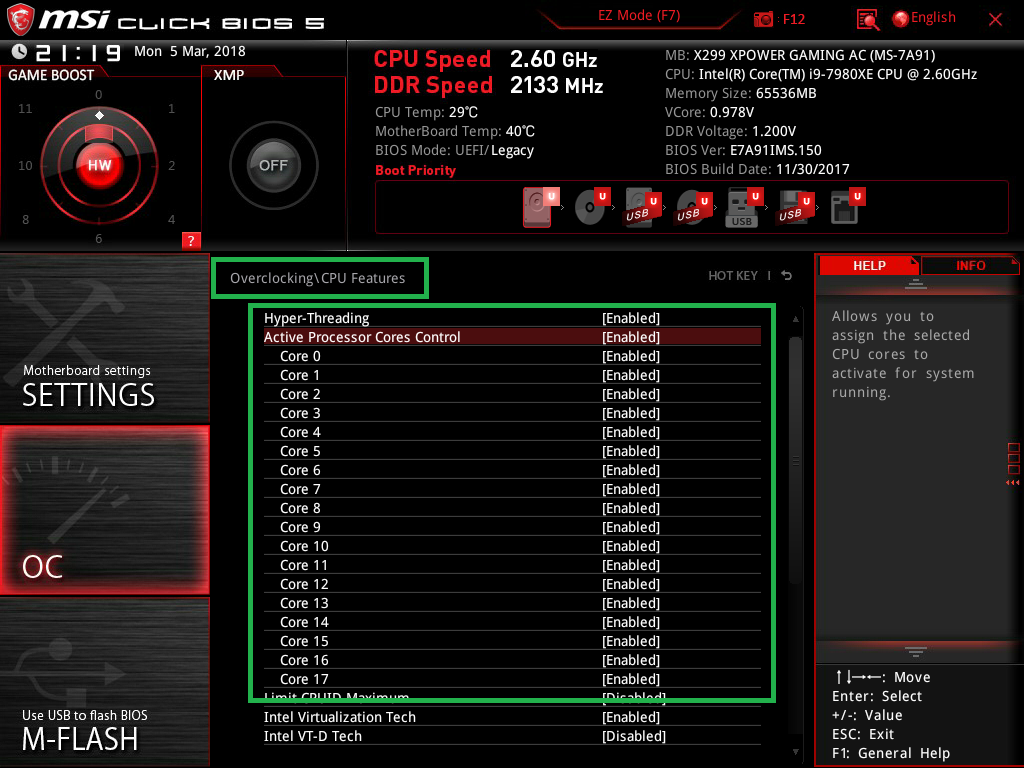Viewport: 1024px width, 768px height.
Task: Toggle Core 3 Enabled value
Action: tap(631, 413)
